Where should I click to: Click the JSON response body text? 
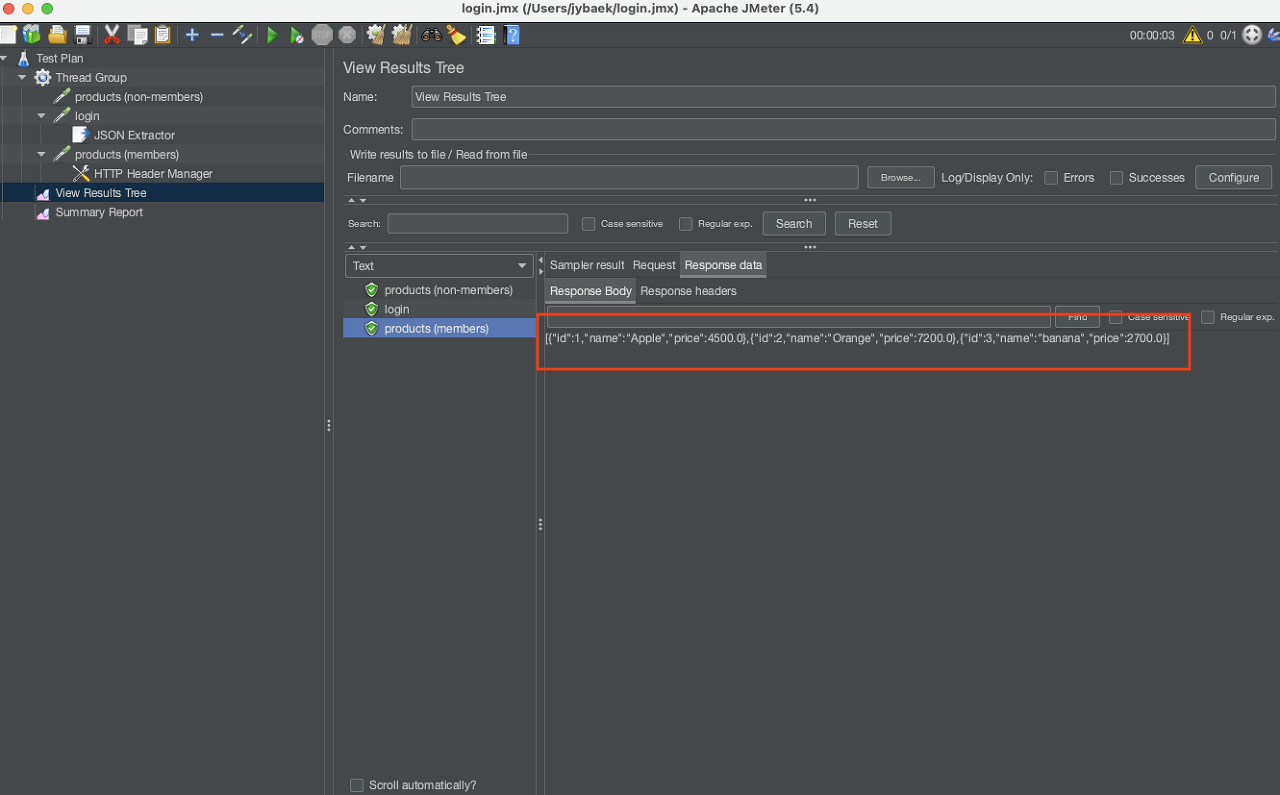857,338
